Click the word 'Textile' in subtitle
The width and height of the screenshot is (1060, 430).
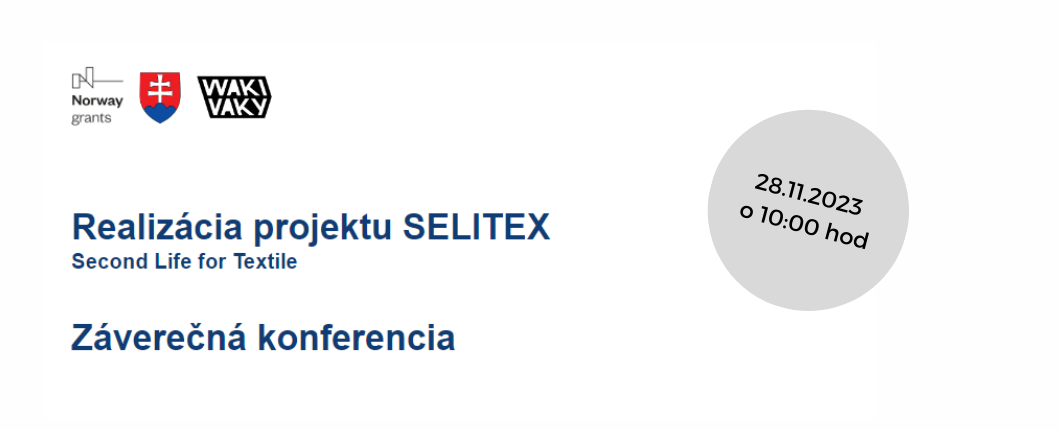pyautogui.click(x=265, y=262)
